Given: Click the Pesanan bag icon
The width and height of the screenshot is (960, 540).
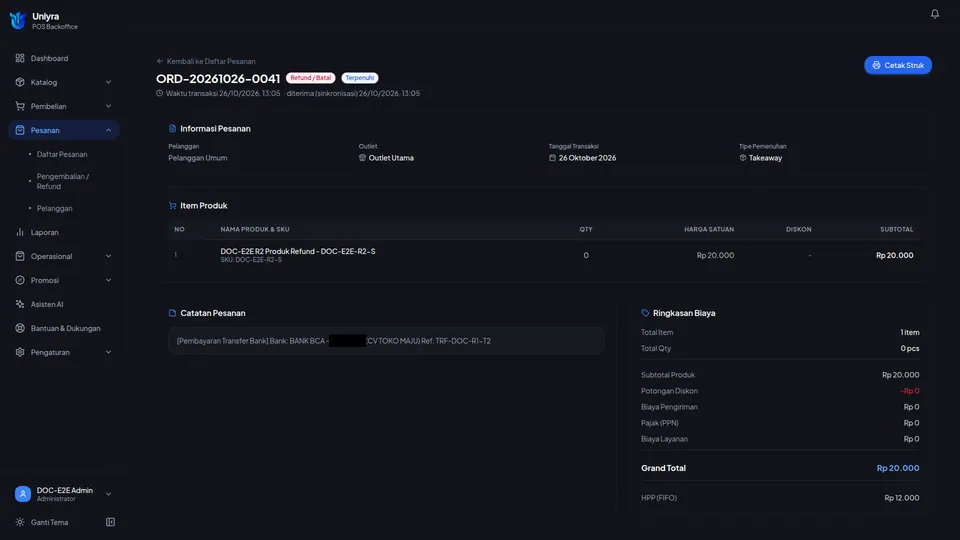Looking at the screenshot, I should pos(20,130).
